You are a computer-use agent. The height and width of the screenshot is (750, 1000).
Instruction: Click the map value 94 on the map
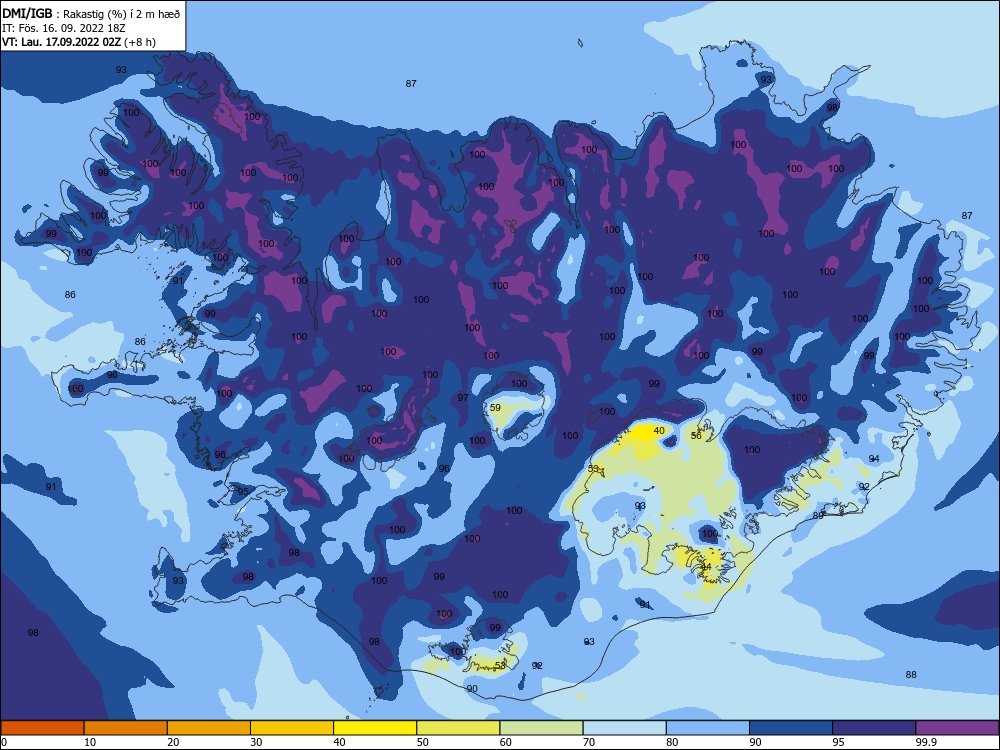[x=874, y=459]
